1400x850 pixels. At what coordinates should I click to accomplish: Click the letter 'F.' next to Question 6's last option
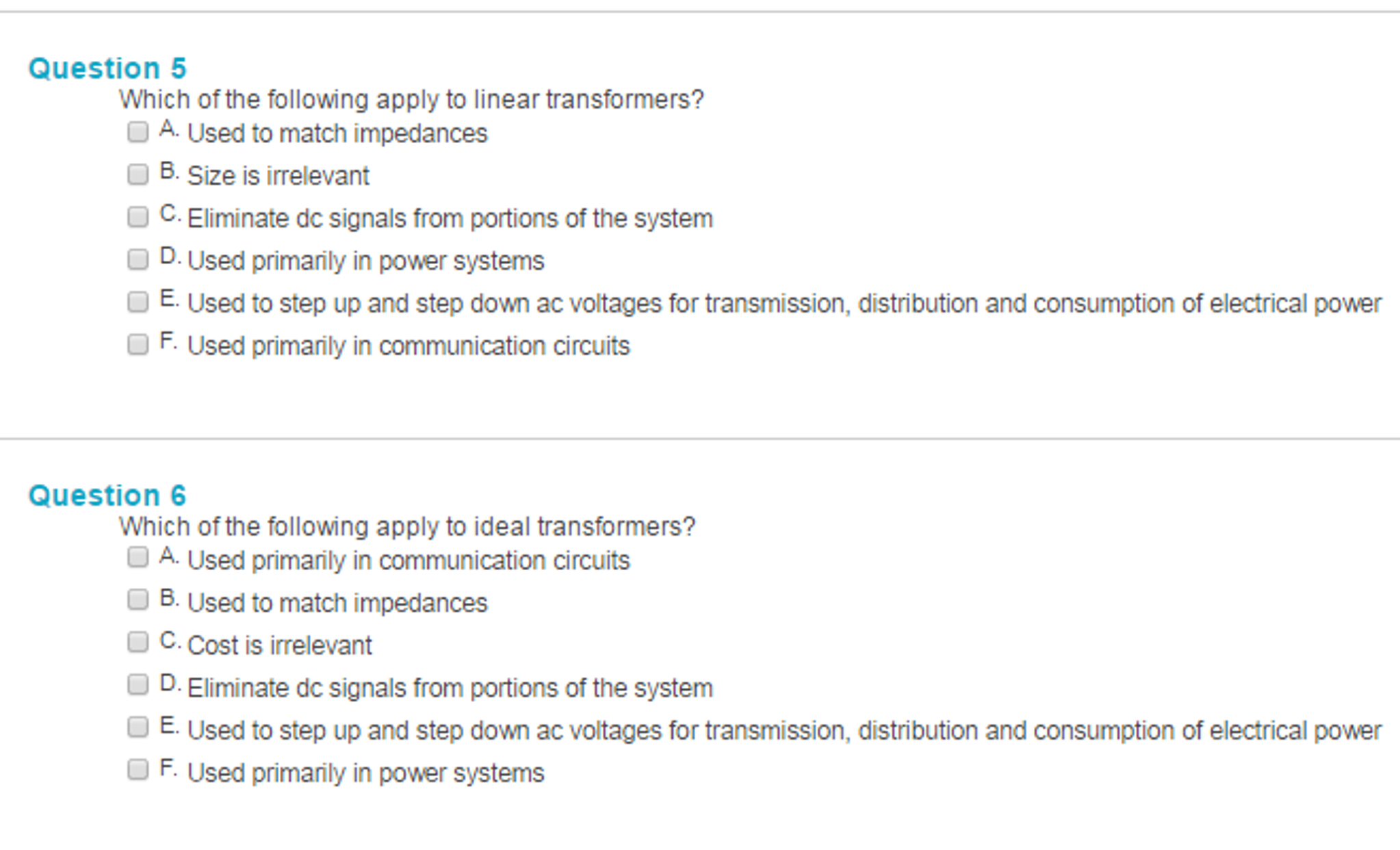pyautogui.click(x=169, y=767)
